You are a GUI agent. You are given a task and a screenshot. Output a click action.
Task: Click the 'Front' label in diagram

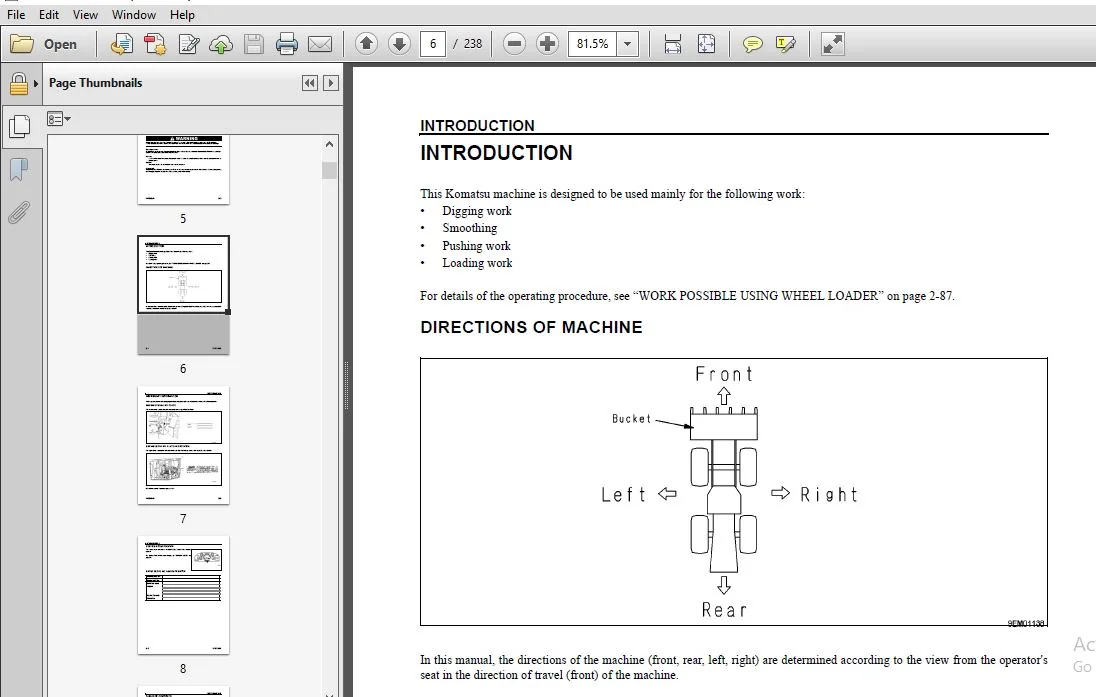723,374
